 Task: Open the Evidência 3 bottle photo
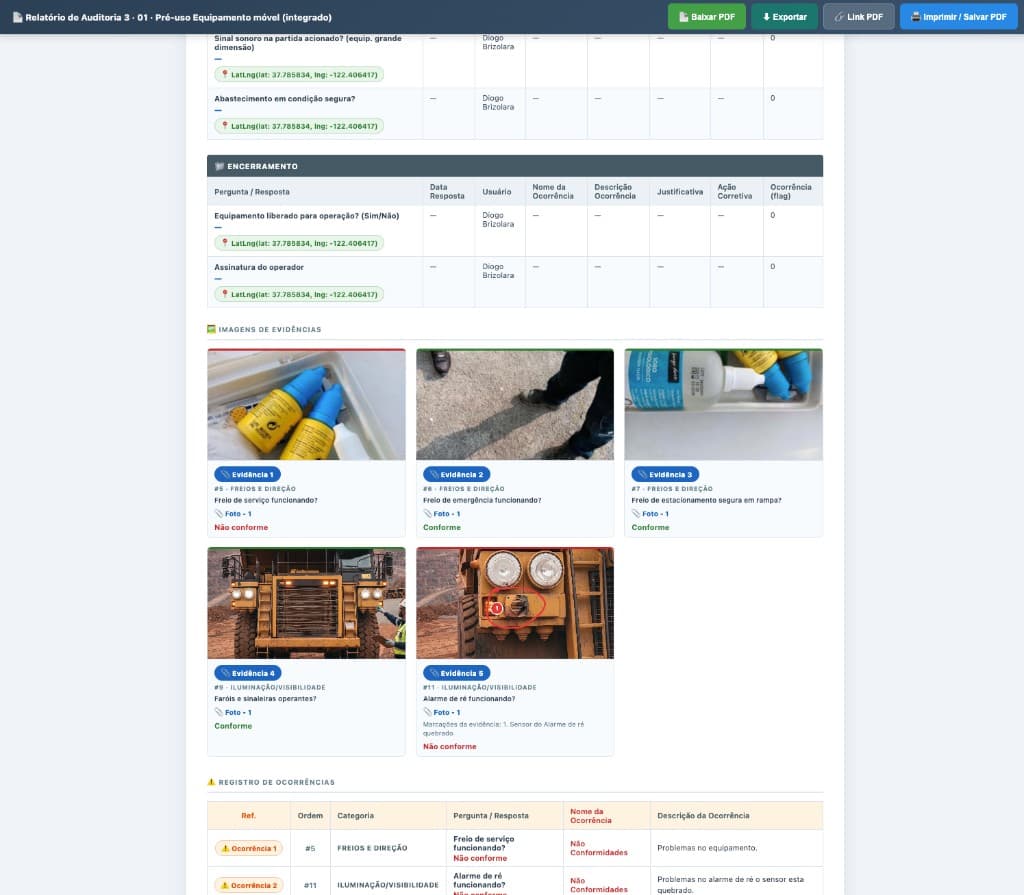tap(724, 404)
